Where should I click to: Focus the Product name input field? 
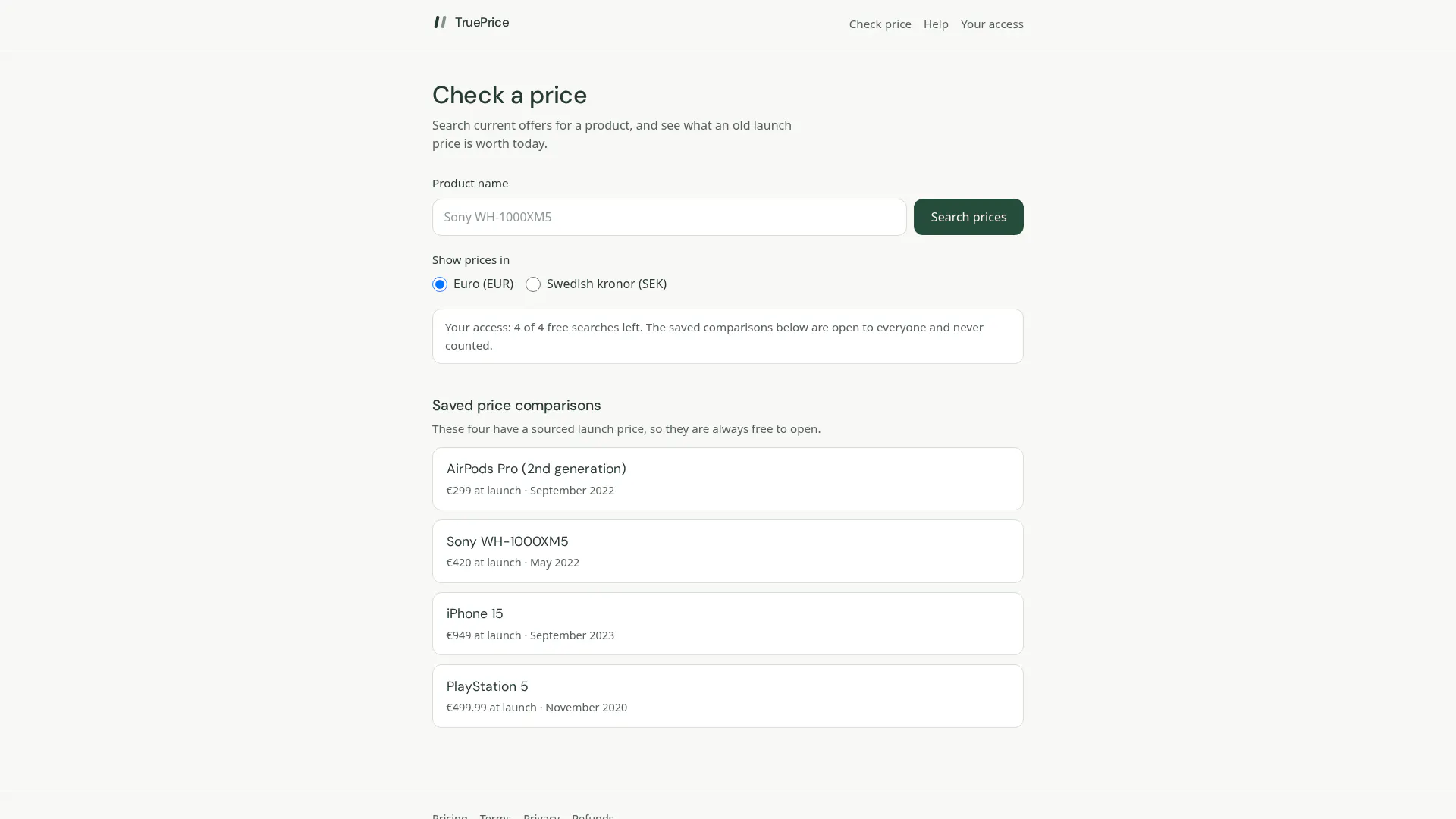[669, 217]
